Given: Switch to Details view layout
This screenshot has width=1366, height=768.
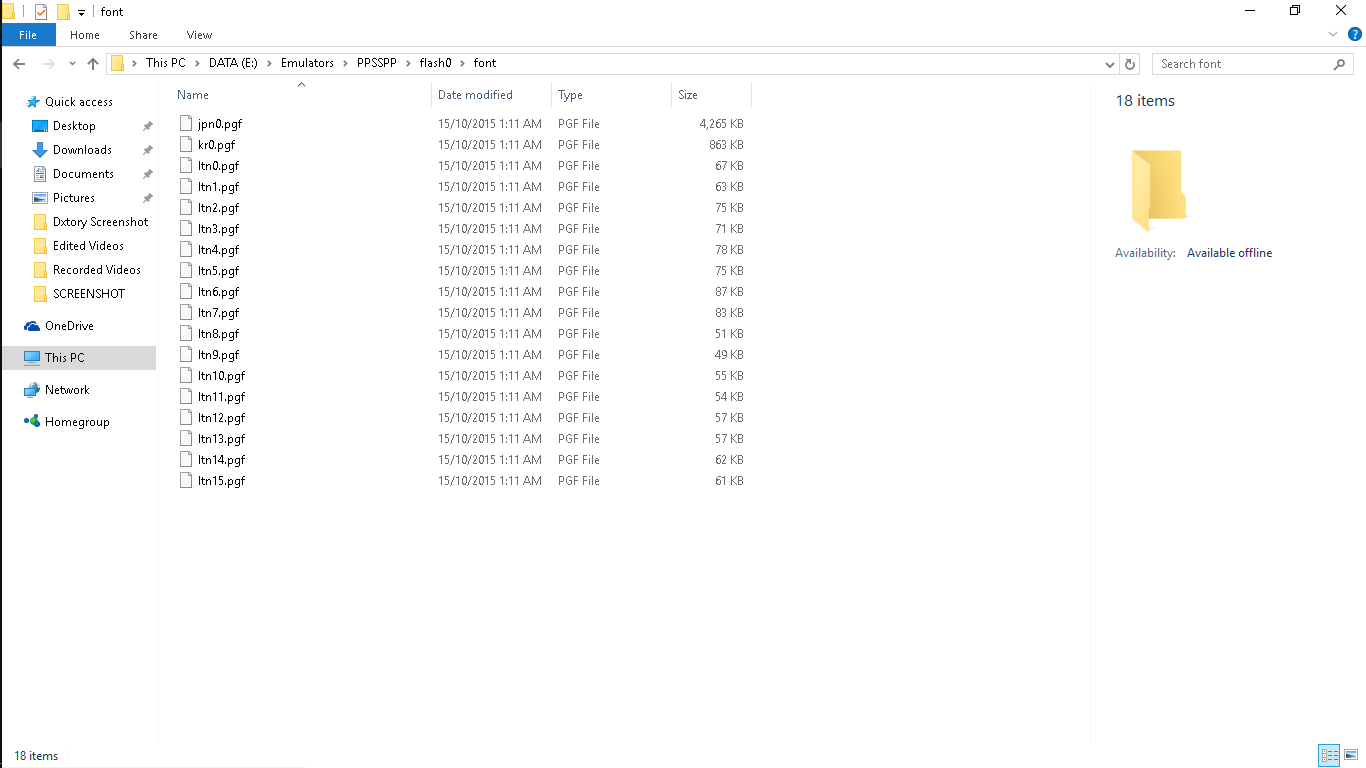Looking at the screenshot, I should pos(1329,756).
